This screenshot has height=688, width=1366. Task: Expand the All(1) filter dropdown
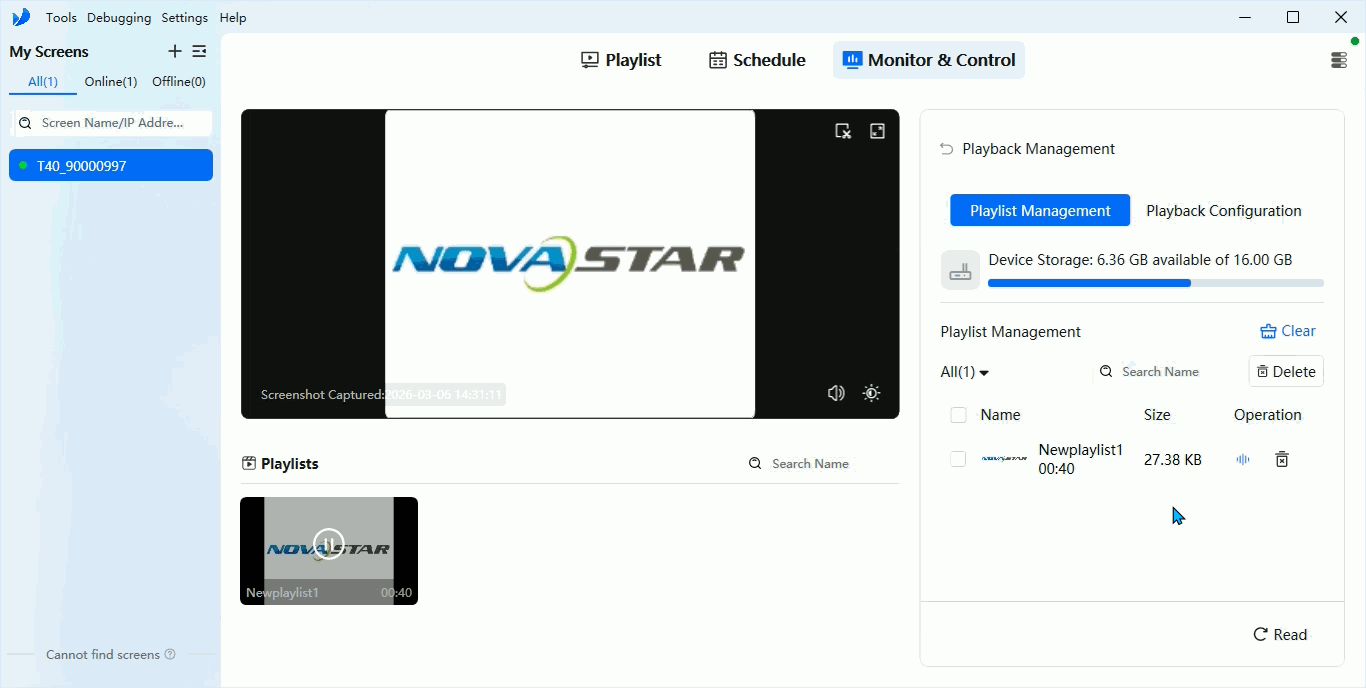point(965,372)
